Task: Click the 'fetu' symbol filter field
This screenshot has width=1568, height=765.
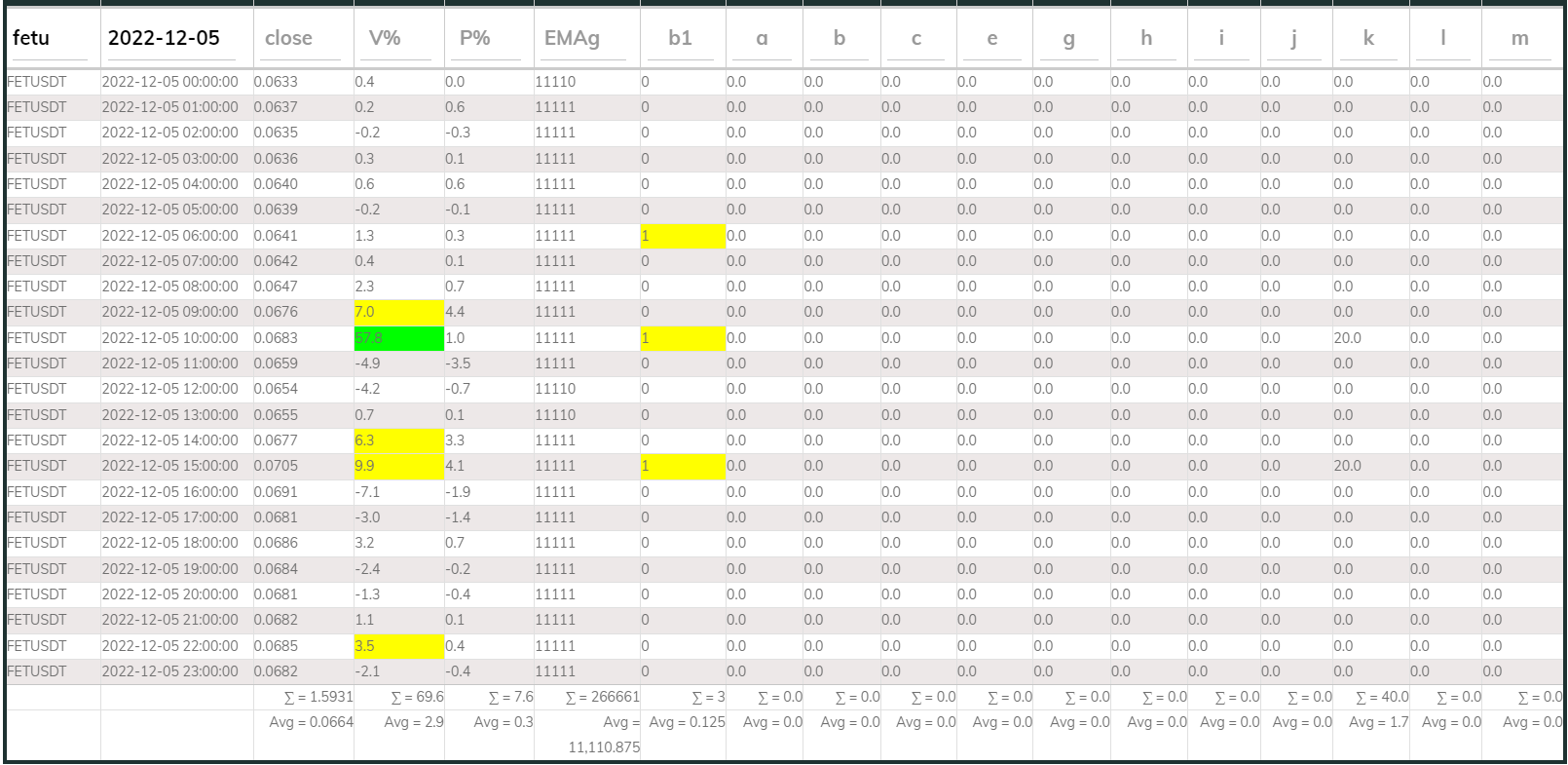Action: point(51,39)
